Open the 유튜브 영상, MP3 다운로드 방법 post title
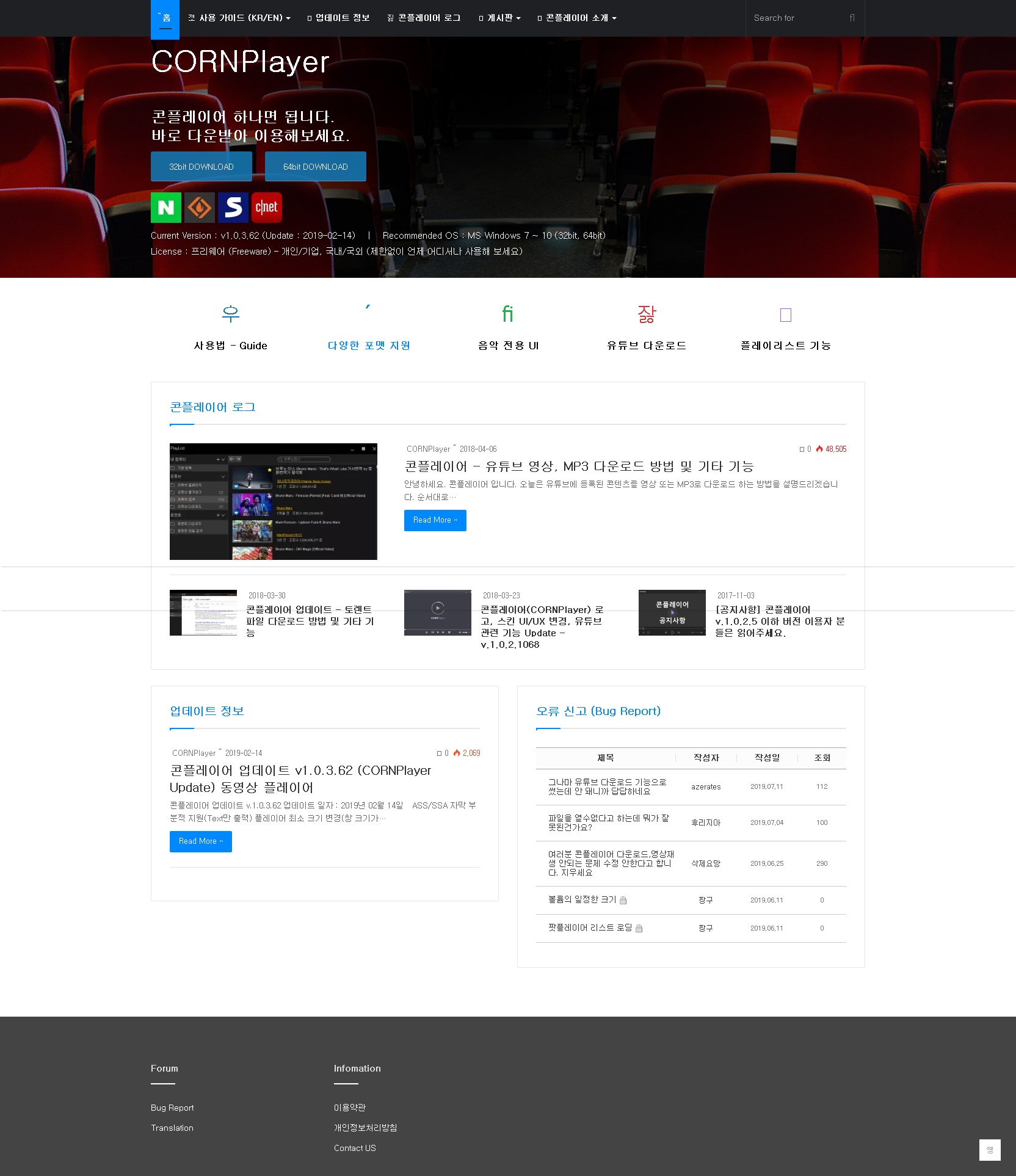The height and width of the screenshot is (1176, 1016). click(x=579, y=466)
